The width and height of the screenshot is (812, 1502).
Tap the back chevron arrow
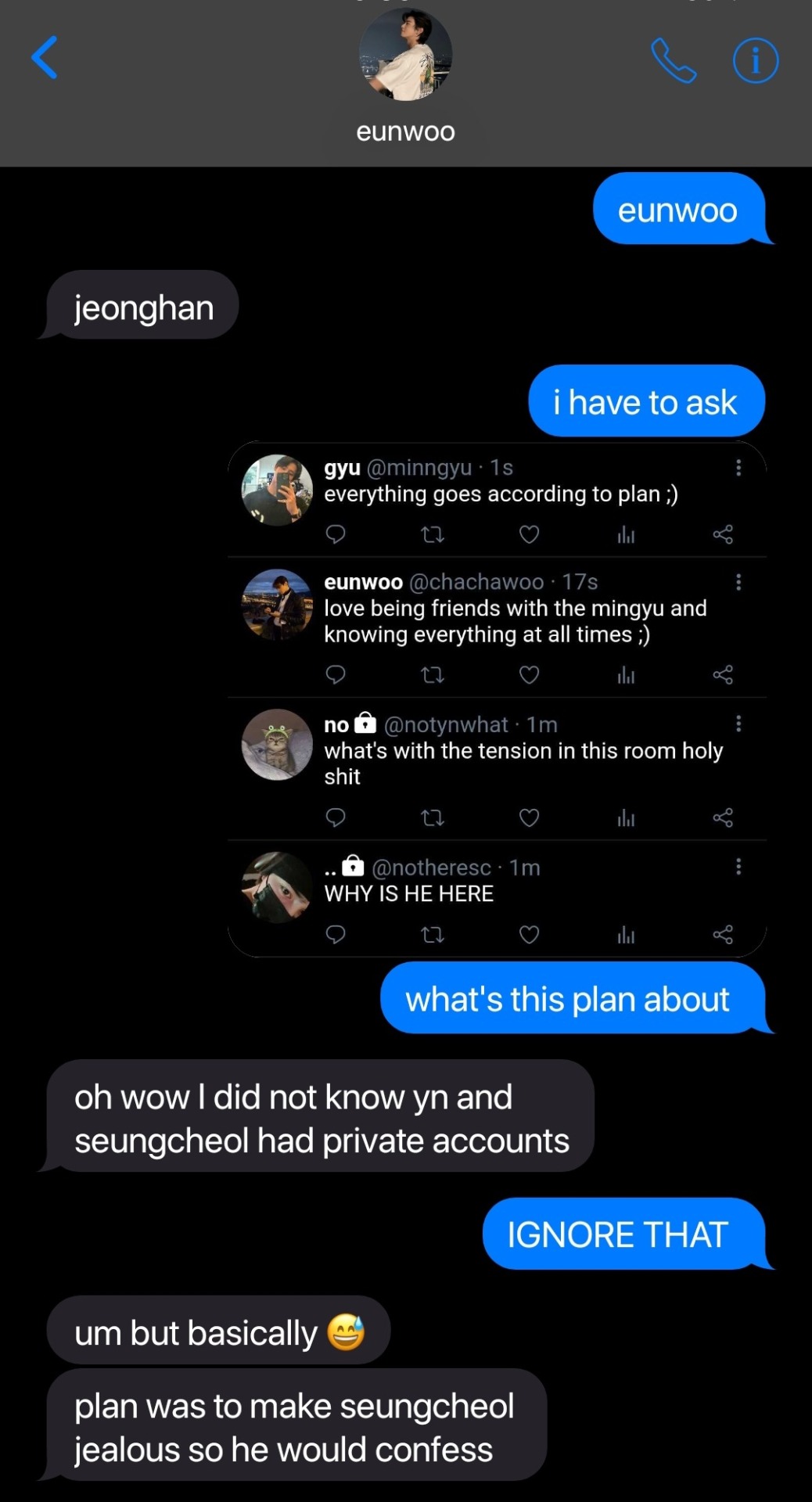[x=45, y=58]
